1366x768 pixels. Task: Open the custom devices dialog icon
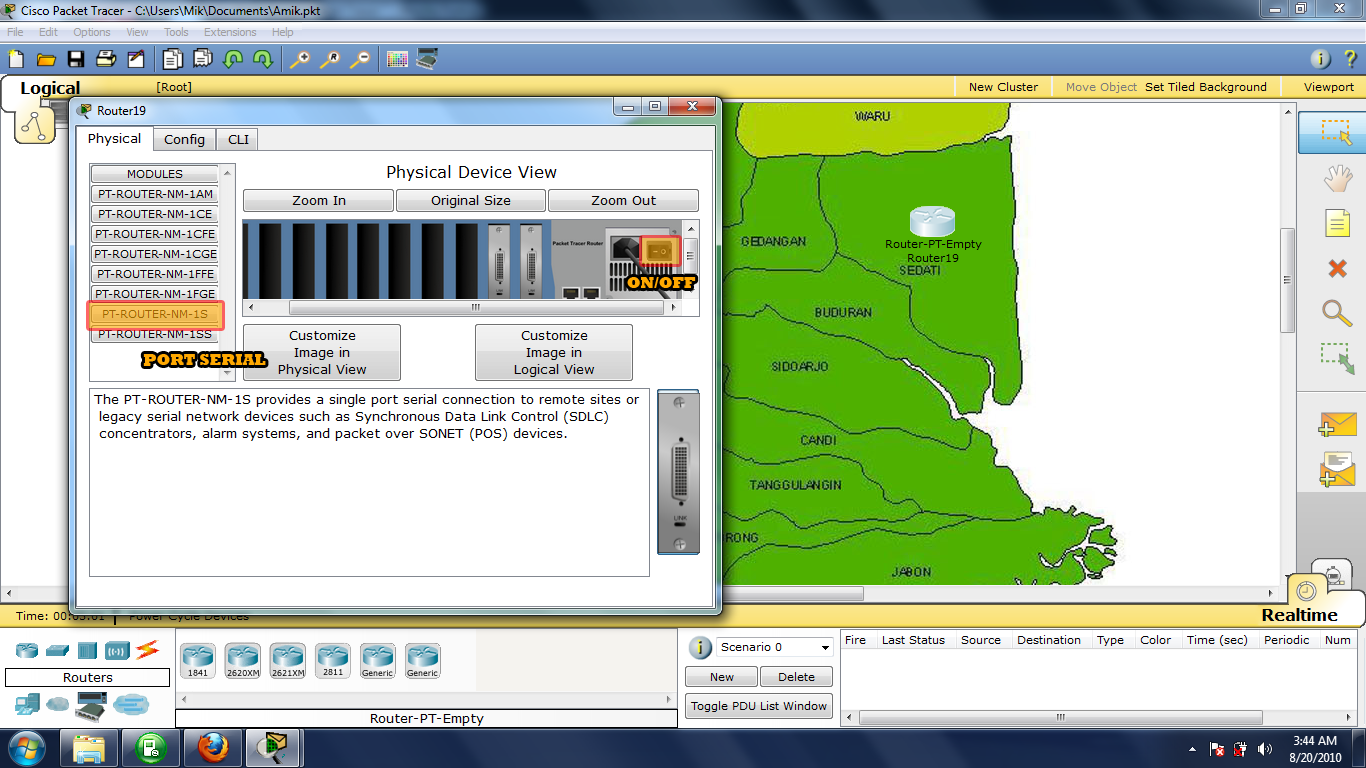tap(427, 59)
